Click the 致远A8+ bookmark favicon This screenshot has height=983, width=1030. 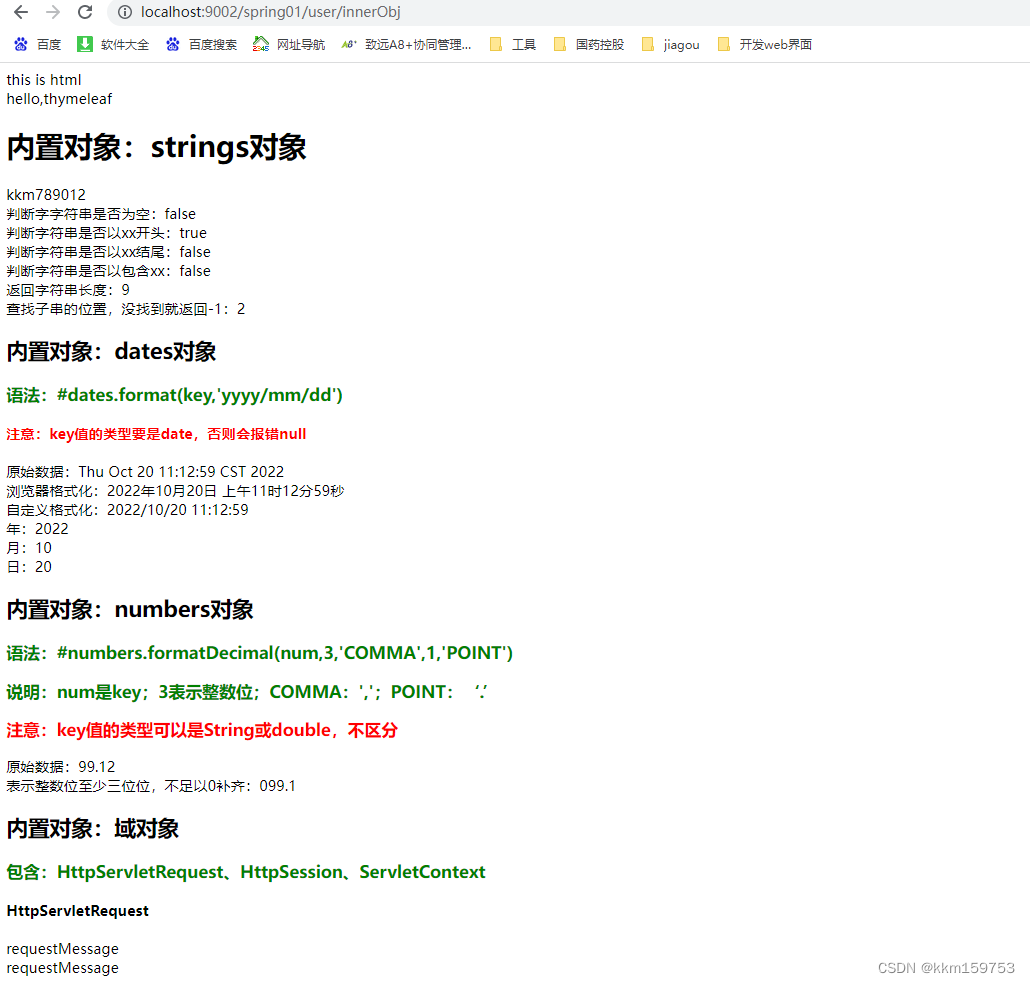click(x=348, y=44)
